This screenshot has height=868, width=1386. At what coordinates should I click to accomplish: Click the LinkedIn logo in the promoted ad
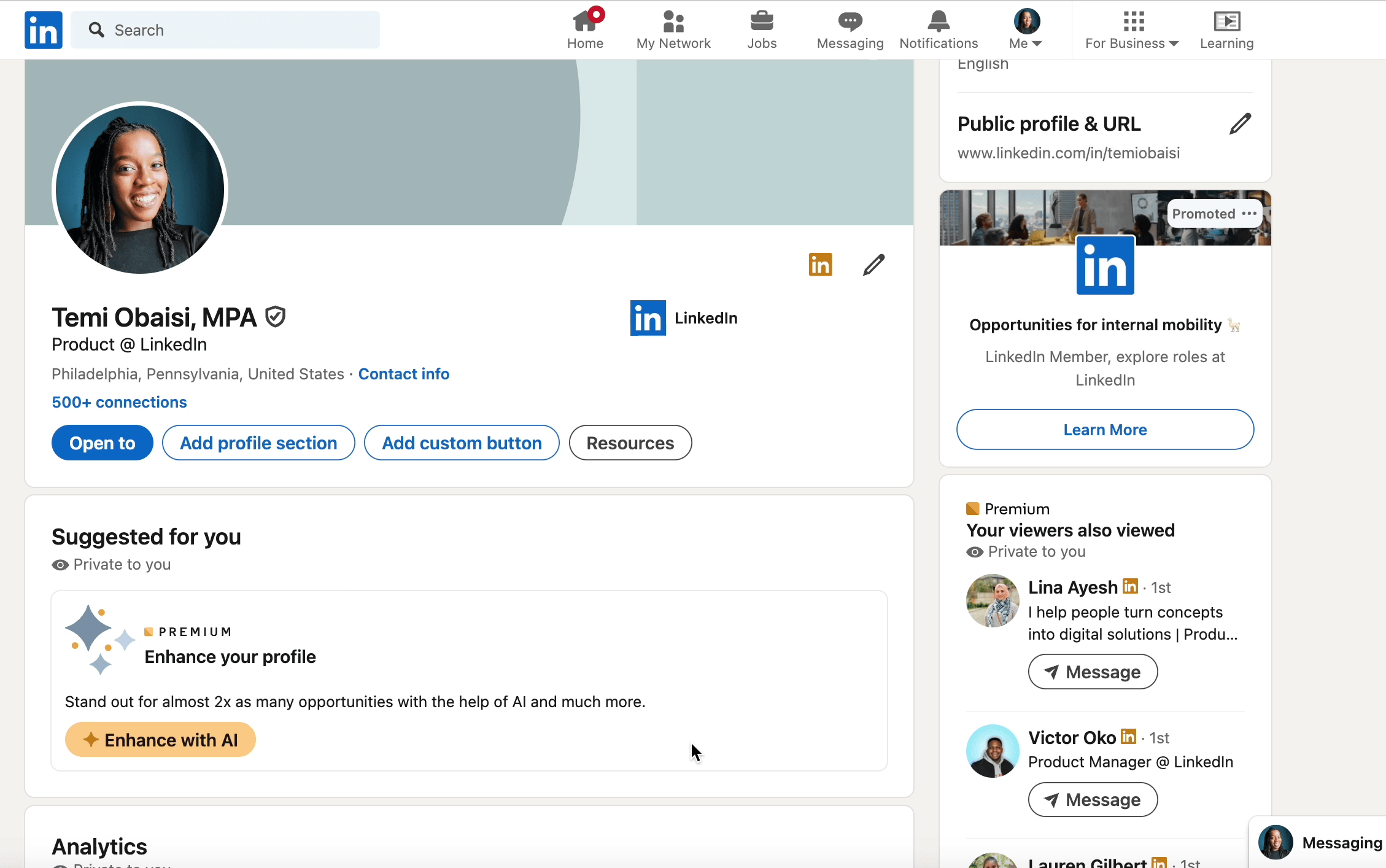(1105, 265)
